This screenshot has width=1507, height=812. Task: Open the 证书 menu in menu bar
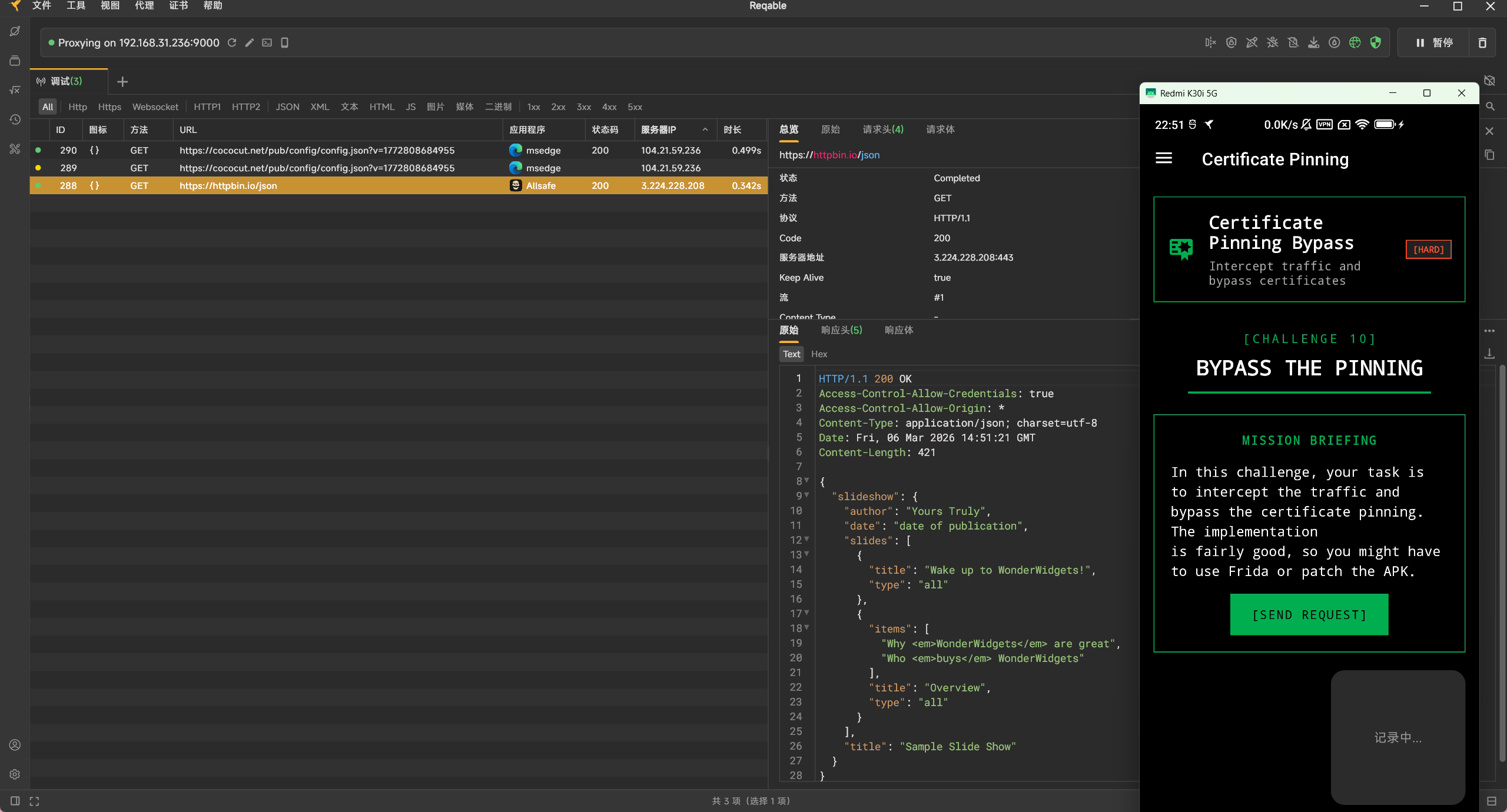coord(178,6)
